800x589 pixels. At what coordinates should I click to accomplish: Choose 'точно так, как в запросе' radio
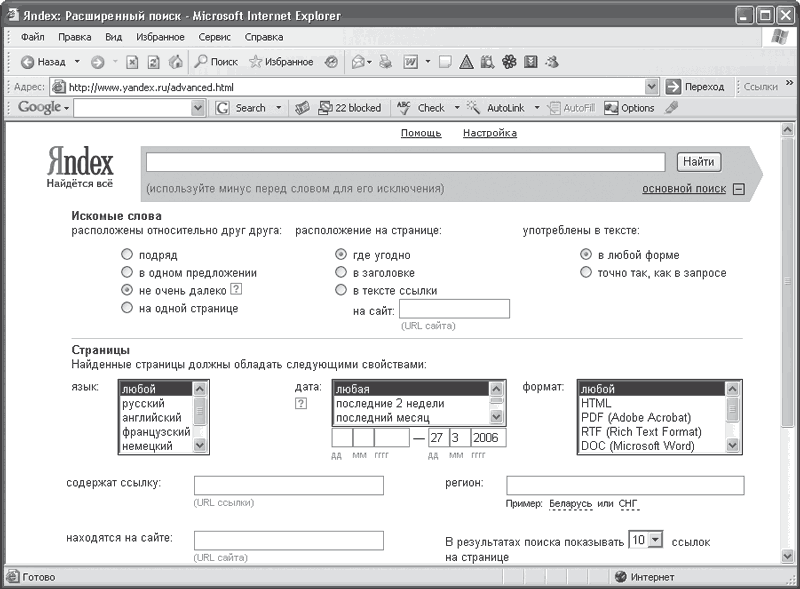(586, 272)
